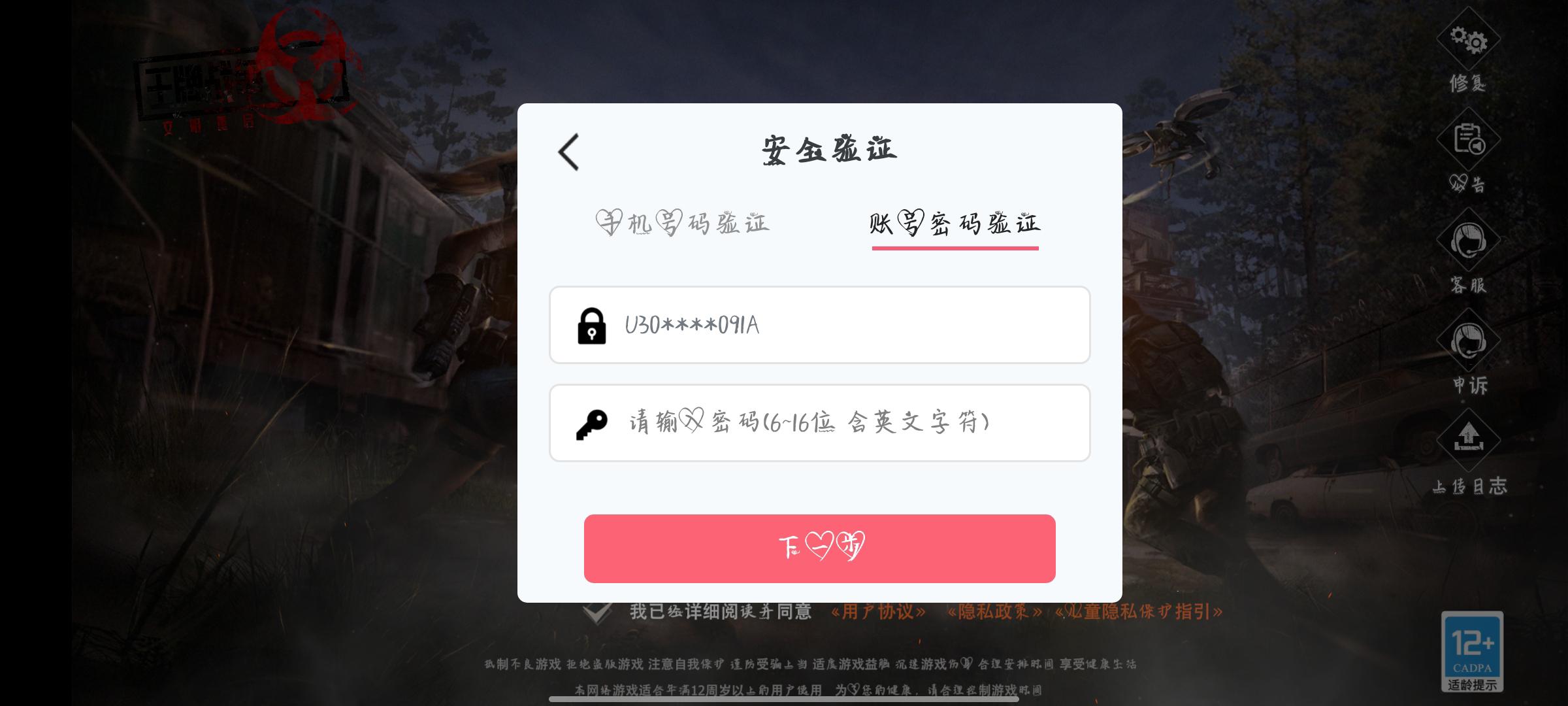
Task: Open the 修复 repair gear icon
Action: pyautogui.click(x=1468, y=39)
